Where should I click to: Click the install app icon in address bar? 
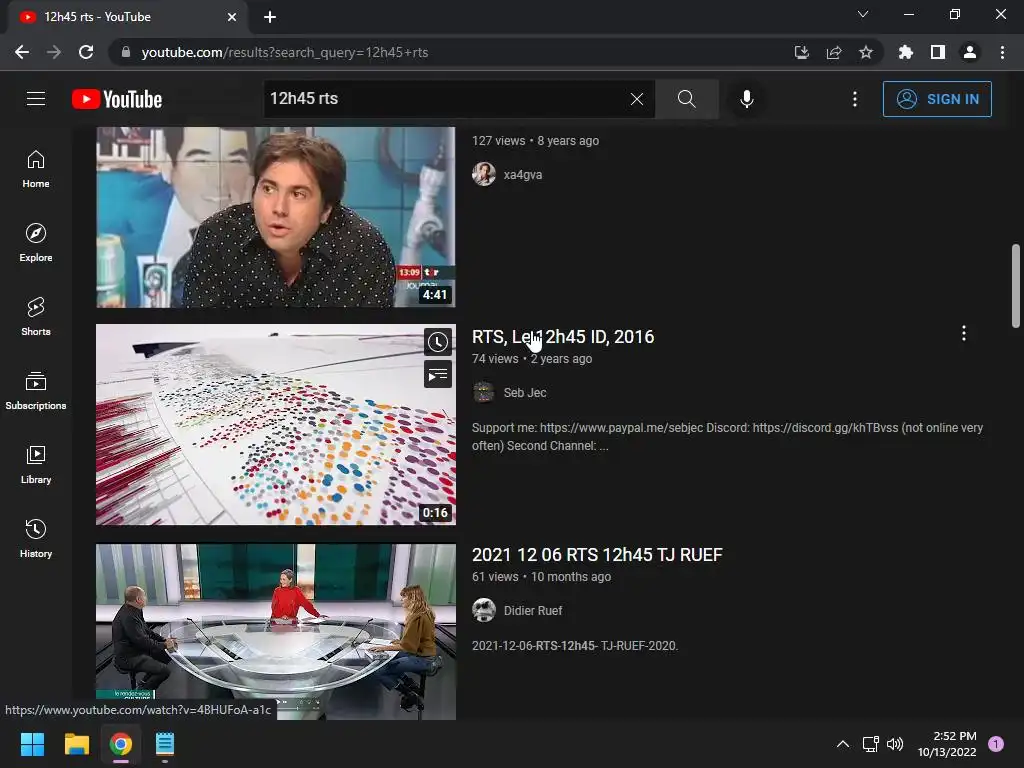tap(802, 52)
